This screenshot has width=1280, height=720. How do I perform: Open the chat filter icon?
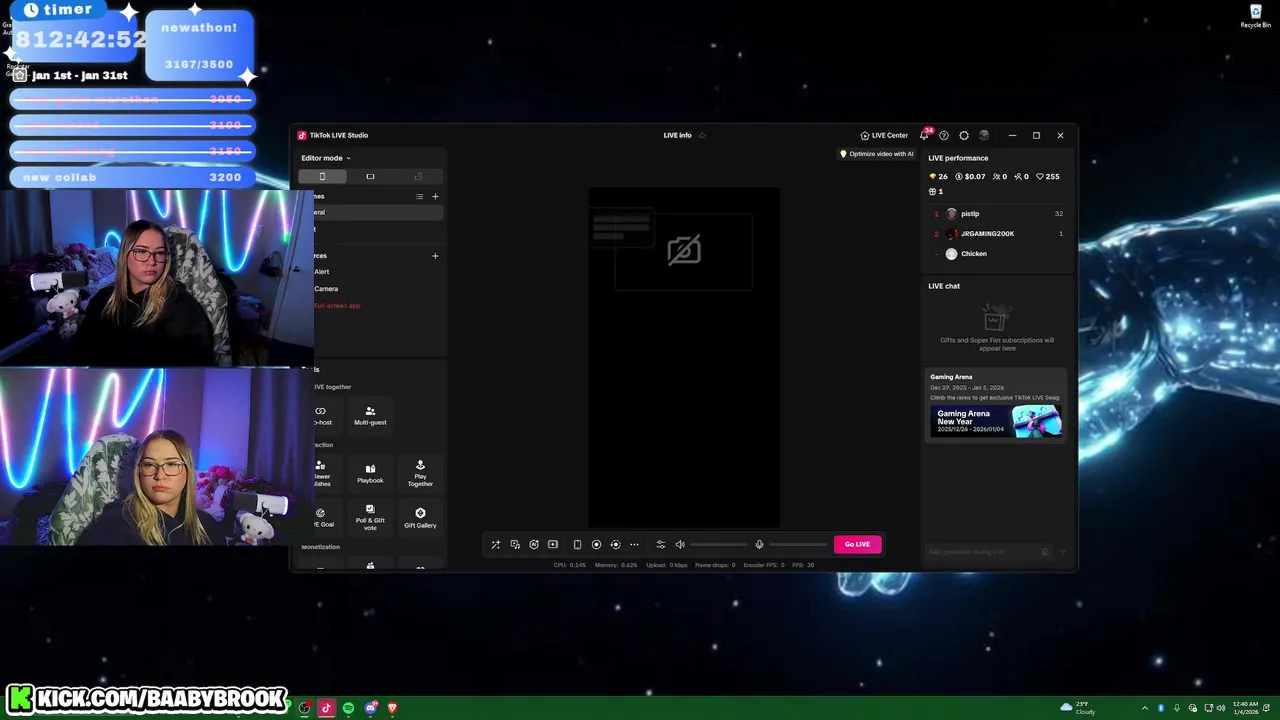click(1063, 552)
